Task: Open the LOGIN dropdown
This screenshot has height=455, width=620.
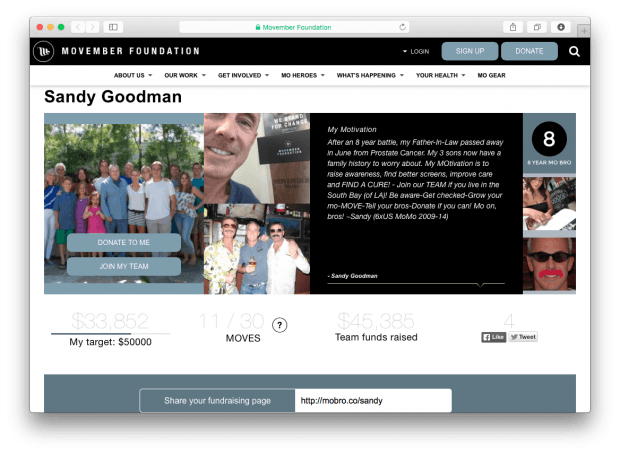Action: click(x=416, y=52)
